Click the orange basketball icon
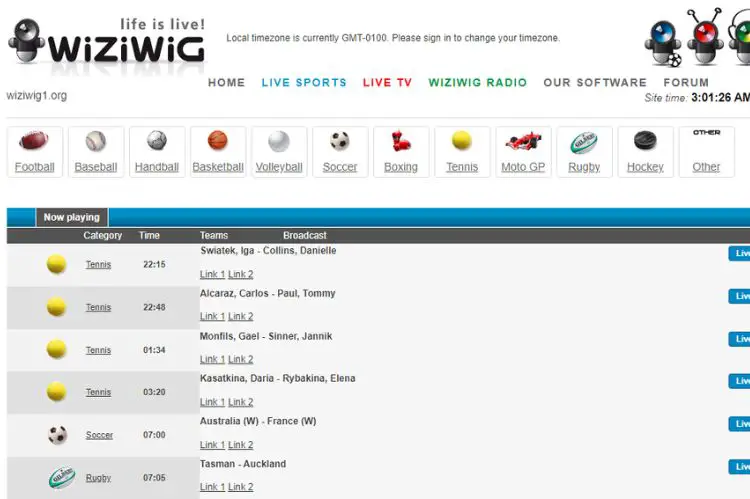 click(218, 141)
